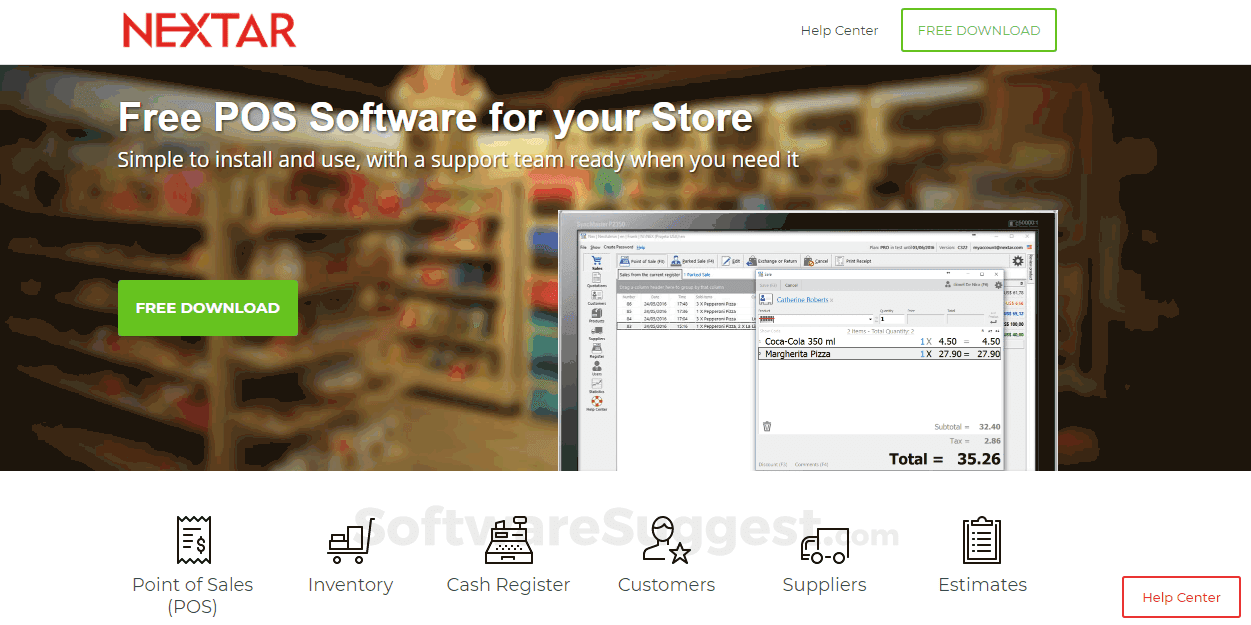Switch to the Parked Sale tab

point(698,274)
